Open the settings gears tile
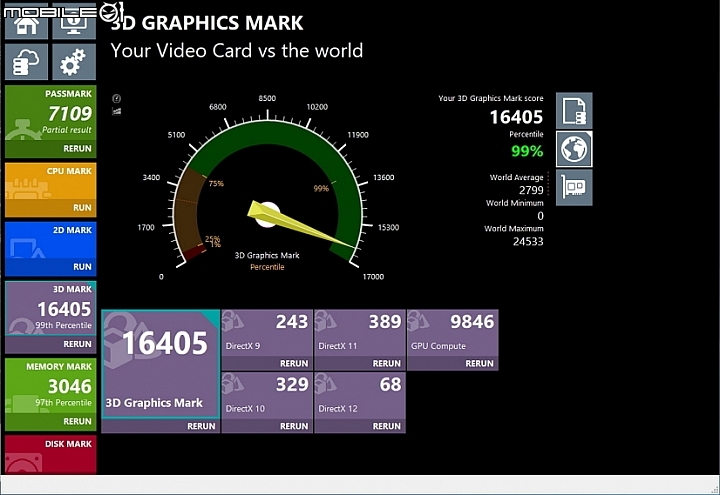Viewport: 720px width, 495px height. point(74,62)
